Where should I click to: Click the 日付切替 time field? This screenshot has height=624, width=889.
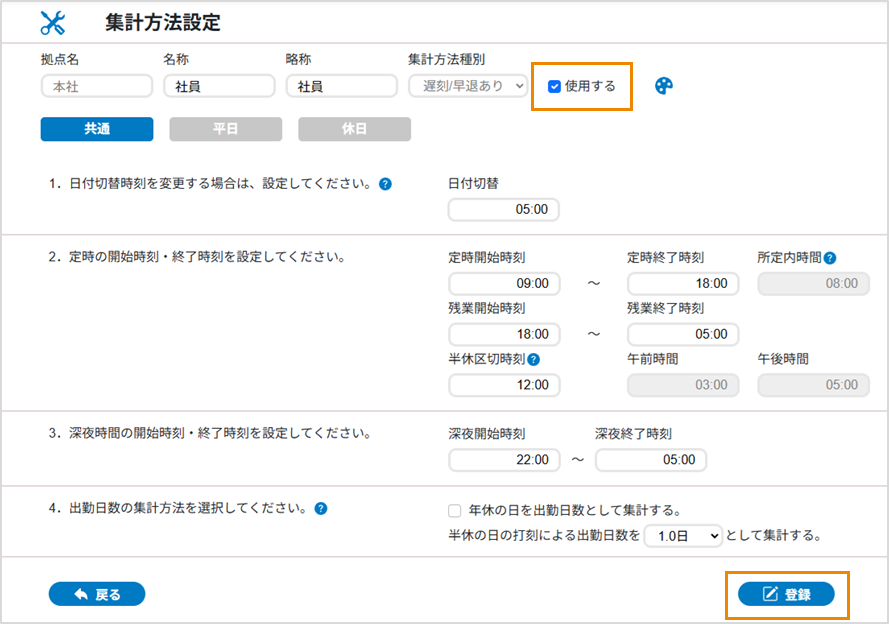[x=504, y=210]
